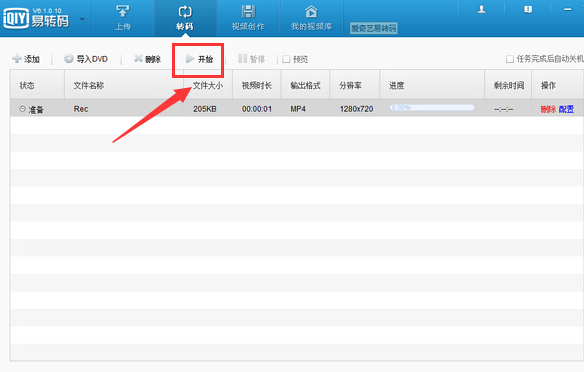Click the 输出格式 column header

[x=305, y=85]
